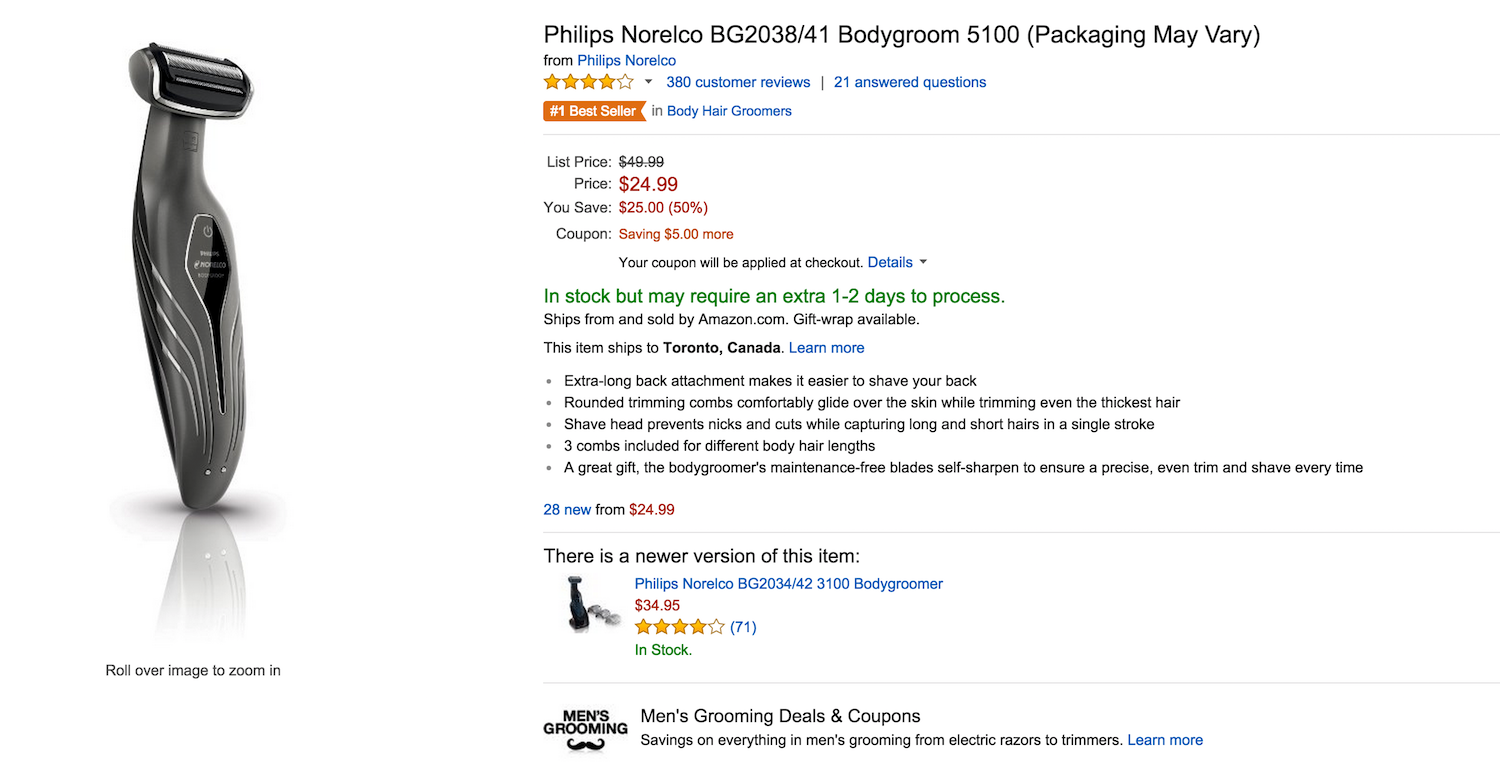This screenshot has height=769, width=1500.
Task: Click the product star rating icons
Action: coord(588,82)
